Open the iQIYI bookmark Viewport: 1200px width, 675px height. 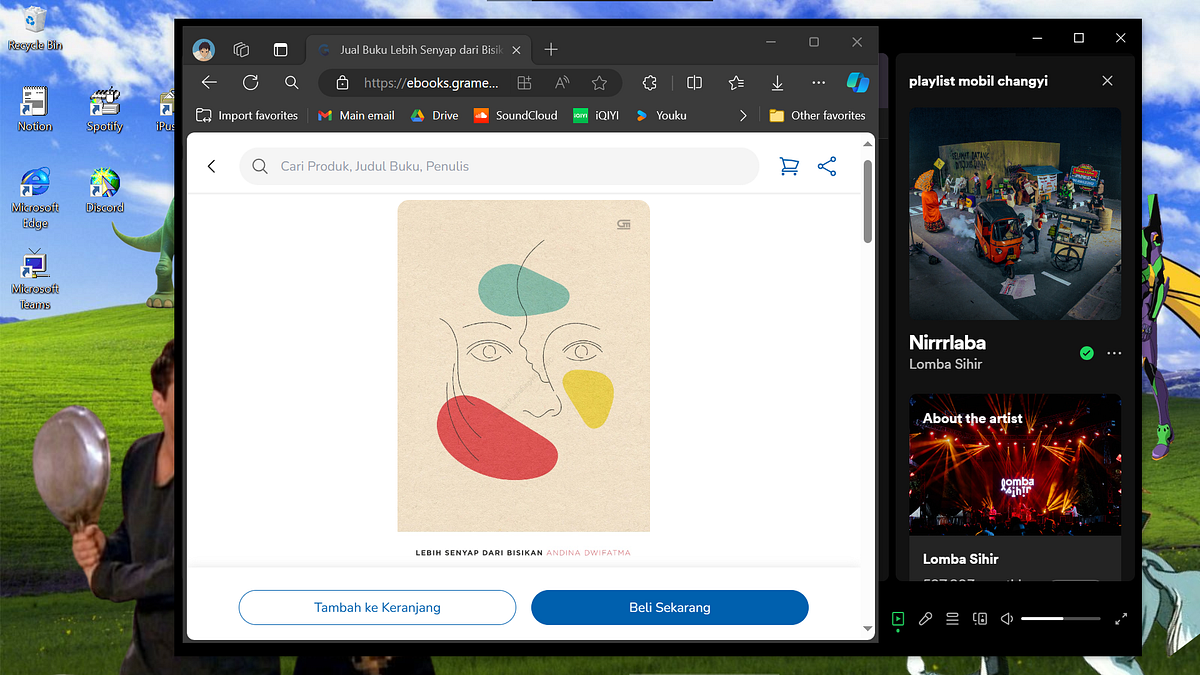[x=596, y=116]
